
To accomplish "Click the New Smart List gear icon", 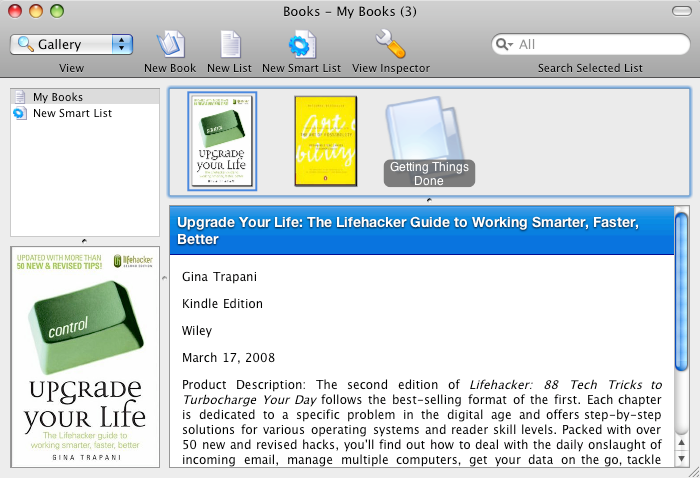I will click(x=302, y=44).
